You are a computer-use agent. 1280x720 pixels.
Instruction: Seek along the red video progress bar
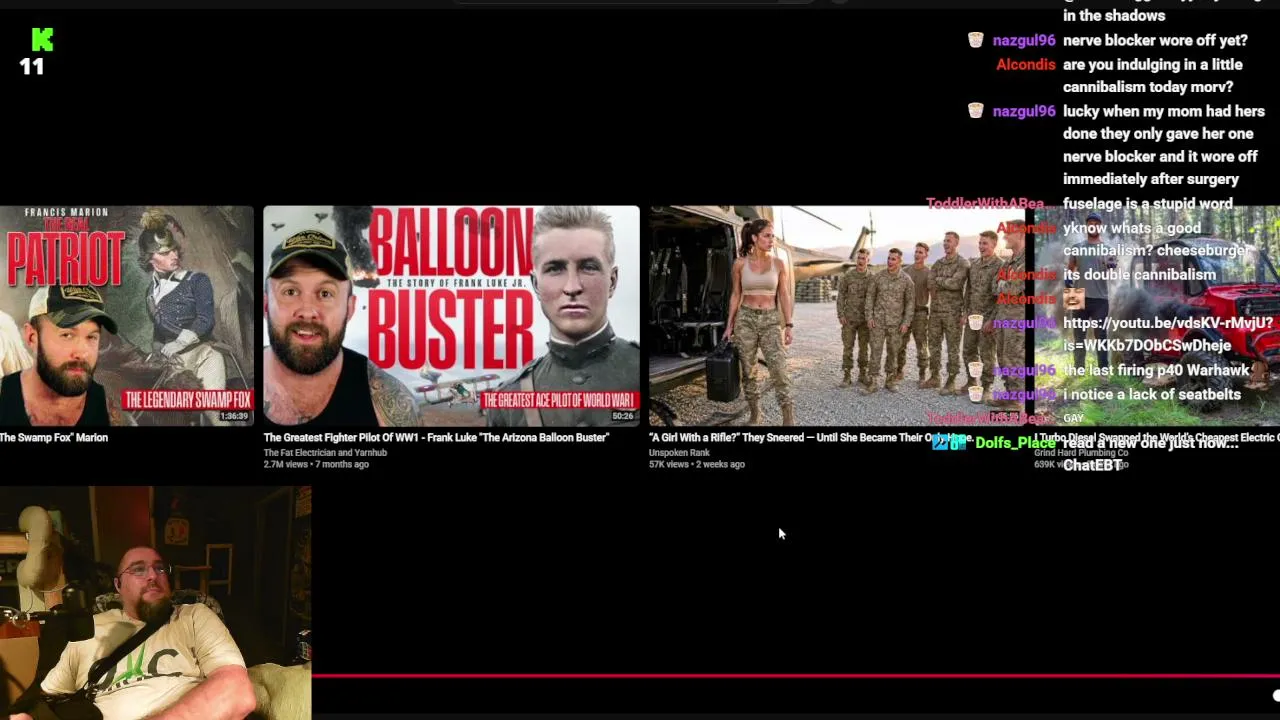click(795, 676)
